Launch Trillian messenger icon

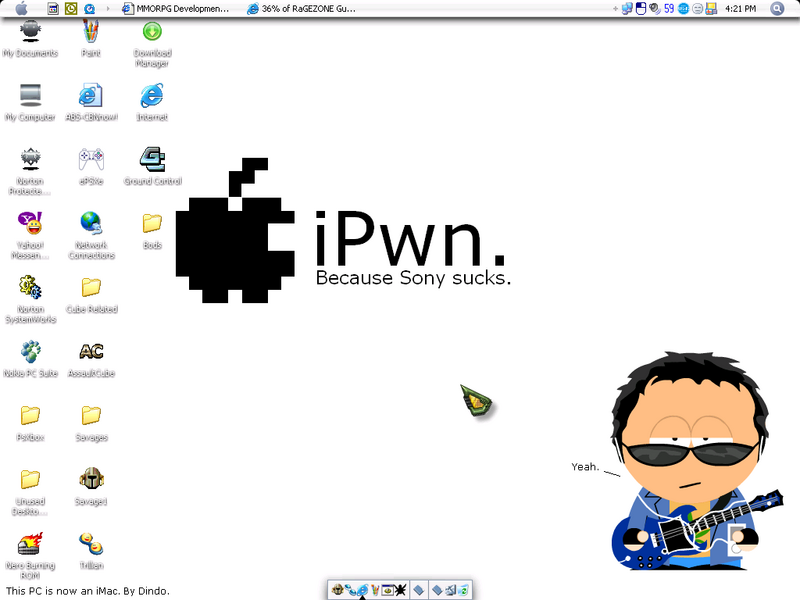pyautogui.click(x=91, y=551)
